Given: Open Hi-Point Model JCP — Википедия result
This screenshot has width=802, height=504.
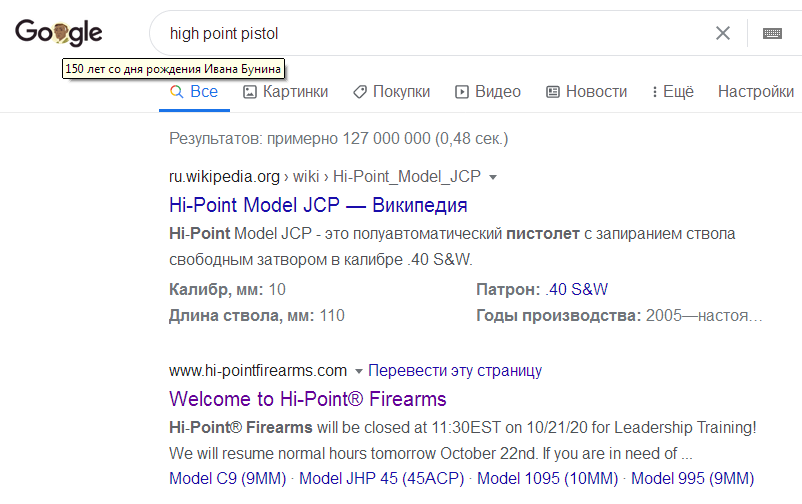Looking at the screenshot, I should pyautogui.click(x=318, y=205).
